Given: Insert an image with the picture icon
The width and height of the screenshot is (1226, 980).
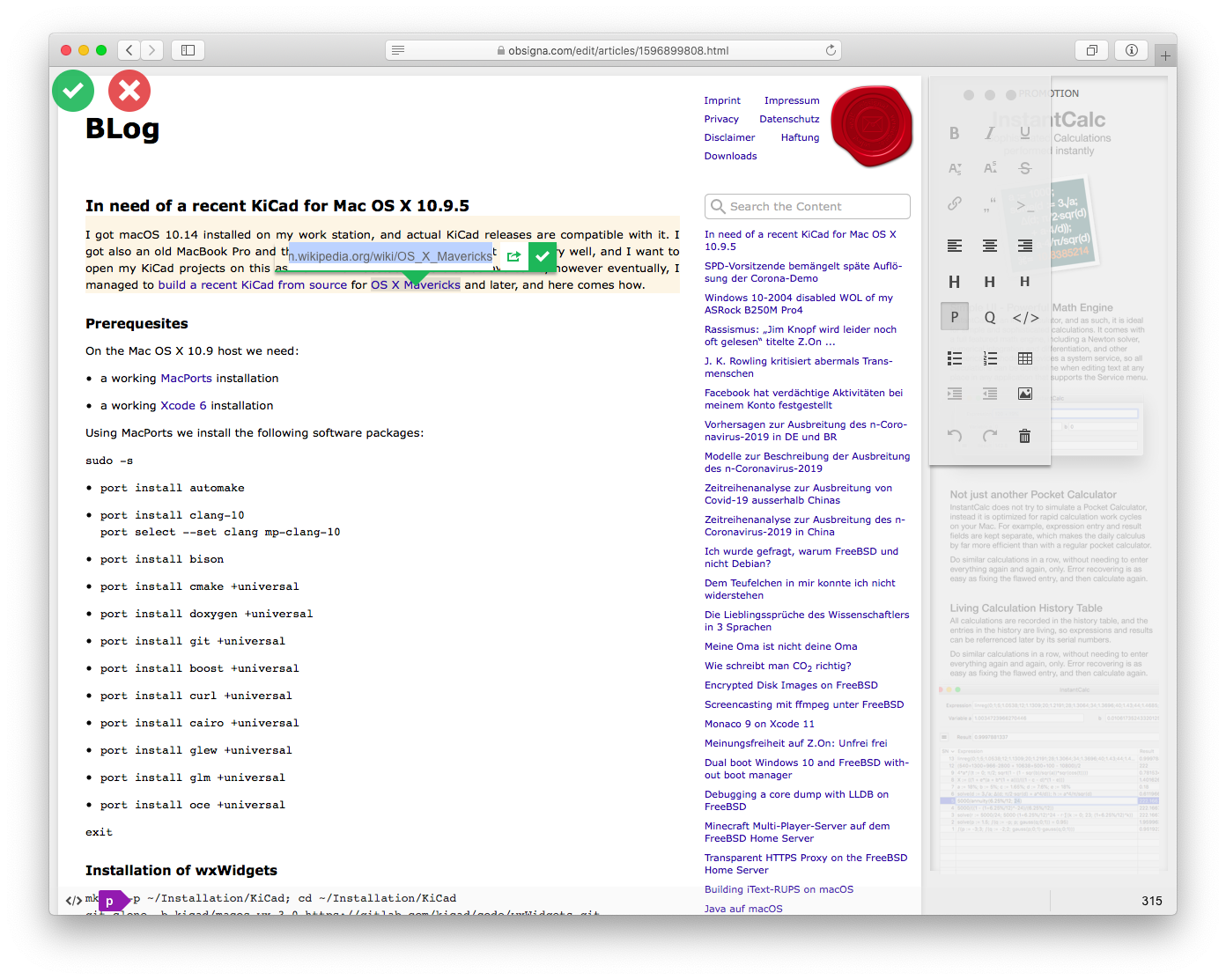Looking at the screenshot, I should coord(1025,394).
